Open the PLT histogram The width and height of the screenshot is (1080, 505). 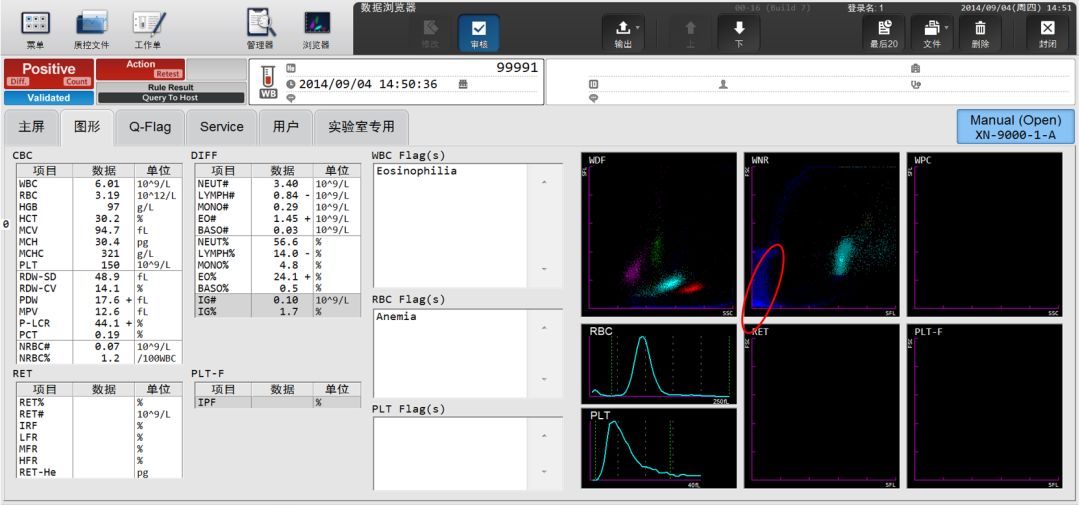point(659,448)
